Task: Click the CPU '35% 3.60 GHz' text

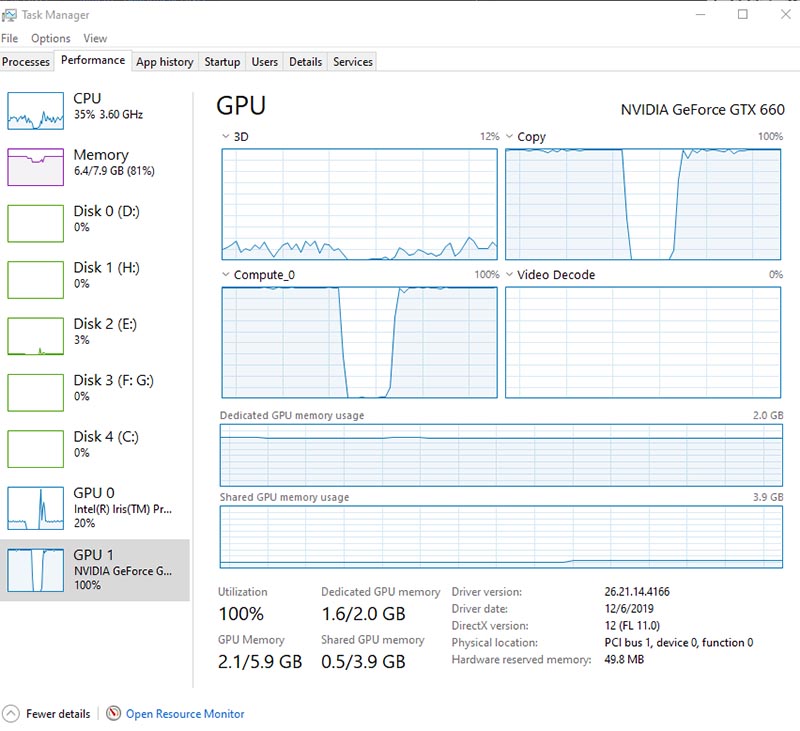Action: pyautogui.click(x=108, y=115)
